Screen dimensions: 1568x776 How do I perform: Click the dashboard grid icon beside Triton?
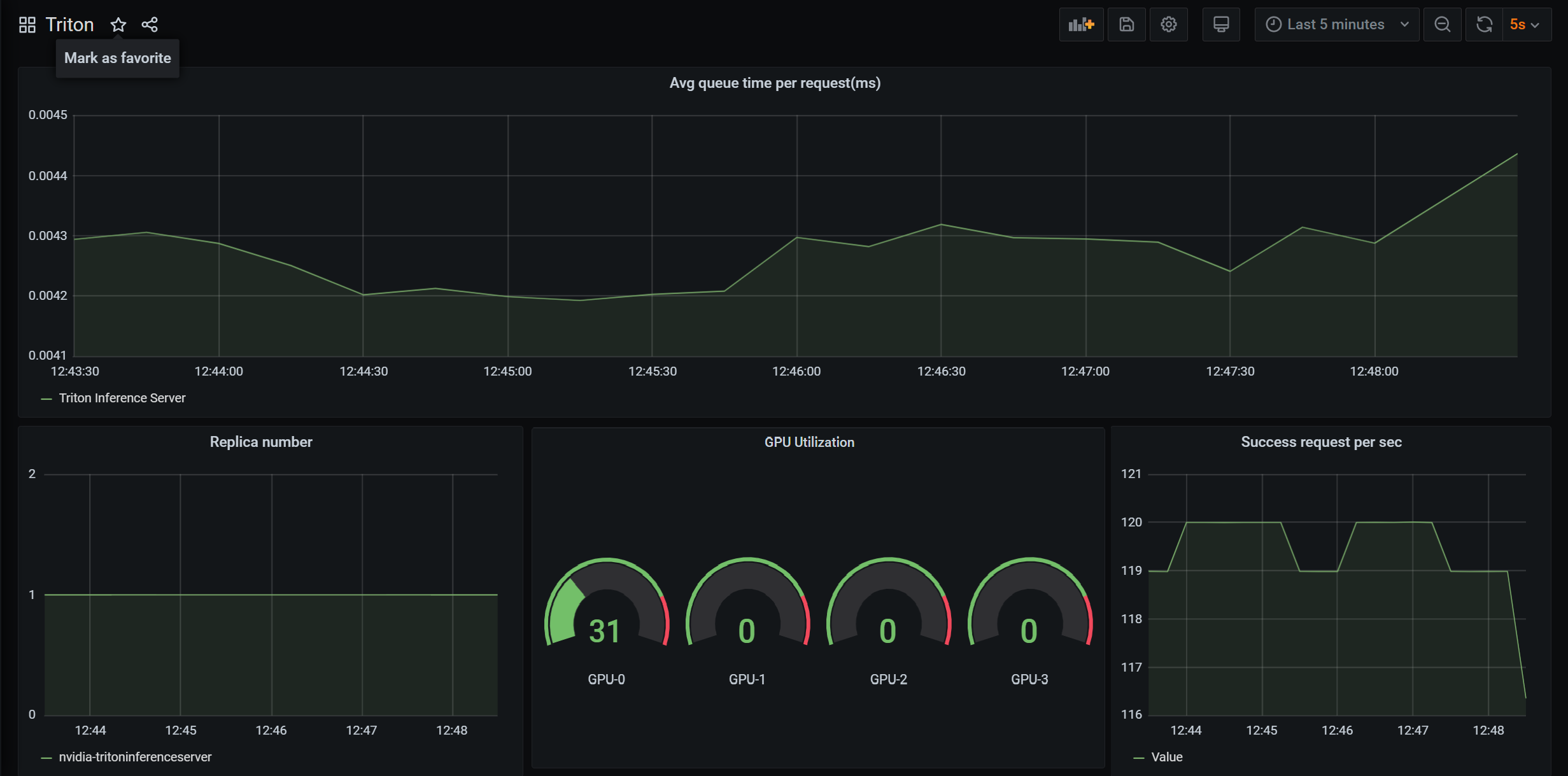(x=27, y=25)
